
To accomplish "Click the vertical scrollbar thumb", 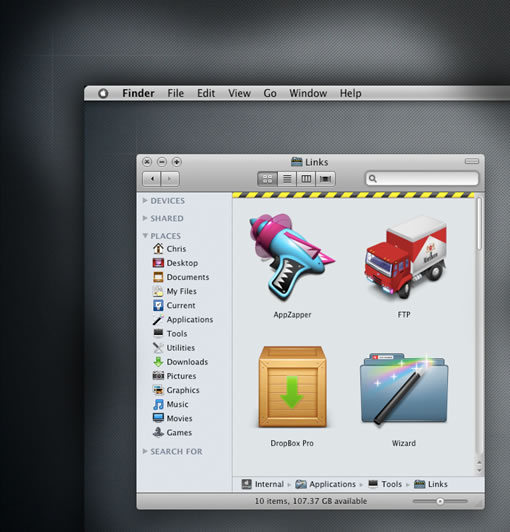I will pyautogui.click(x=479, y=224).
